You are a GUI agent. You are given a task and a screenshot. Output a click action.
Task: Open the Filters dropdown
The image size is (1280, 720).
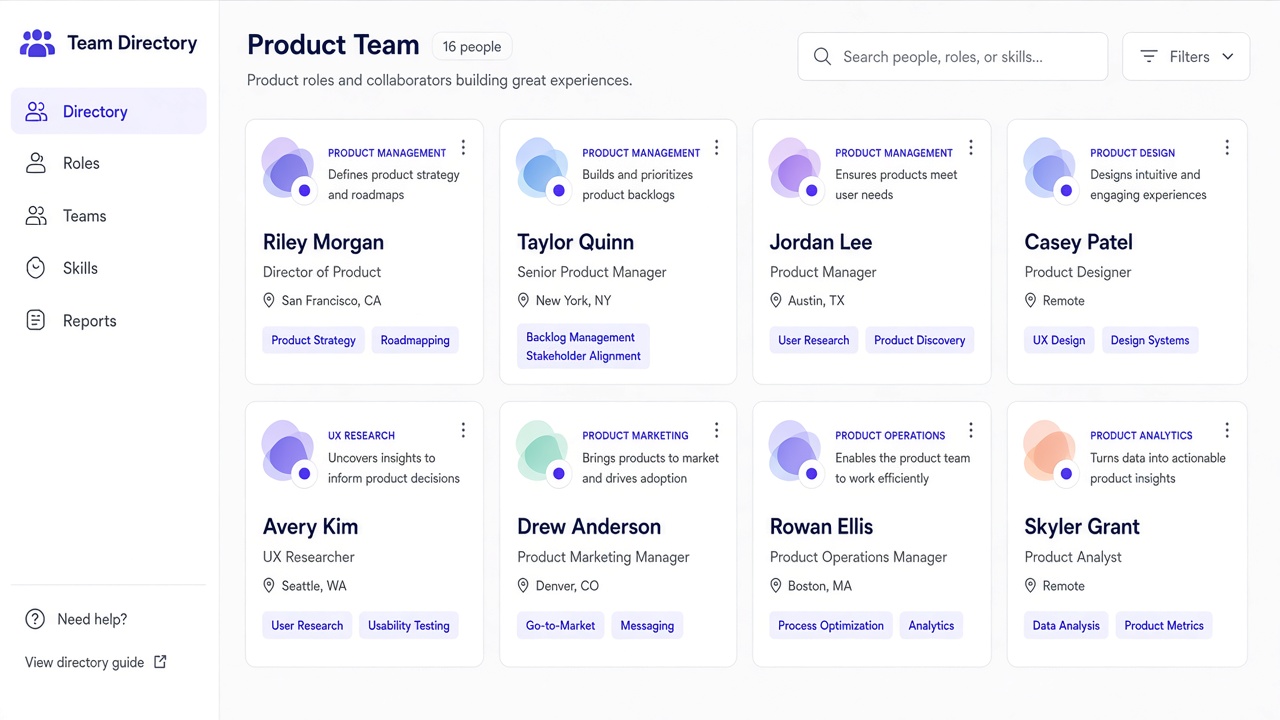(1186, 57)
